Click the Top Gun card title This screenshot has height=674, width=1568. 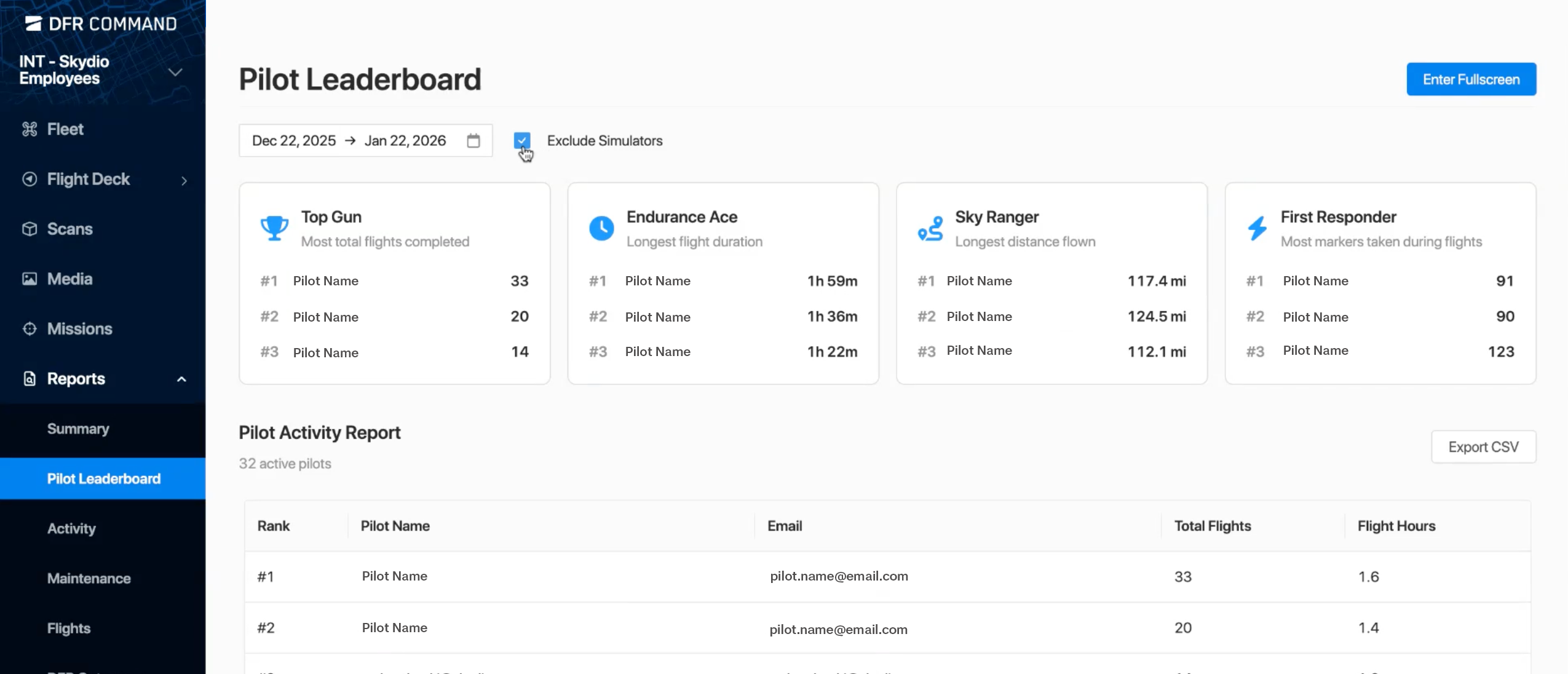[x=331, y=217]
